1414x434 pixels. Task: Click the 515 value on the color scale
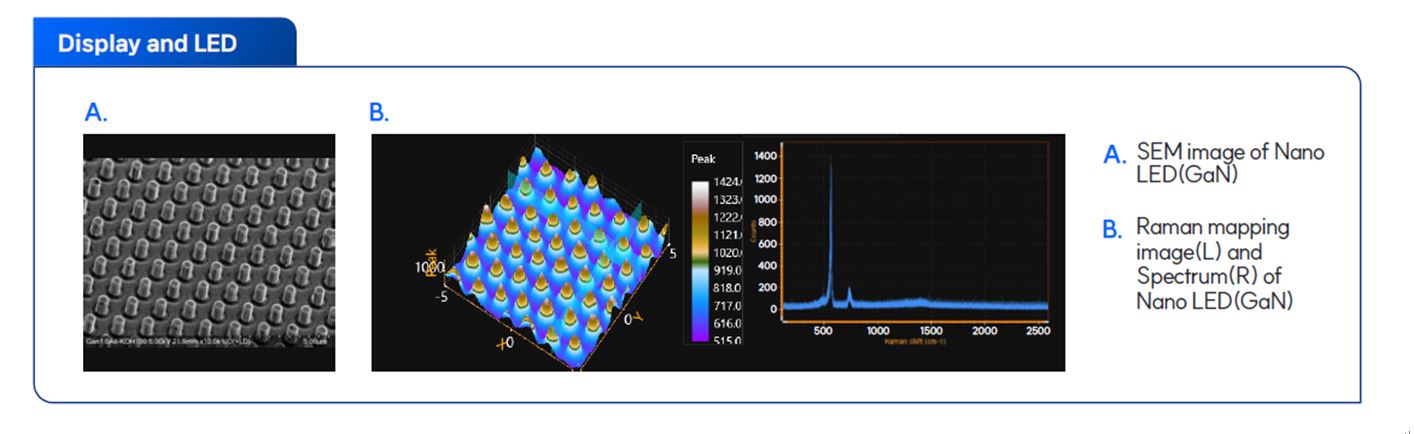pos(726,341)
